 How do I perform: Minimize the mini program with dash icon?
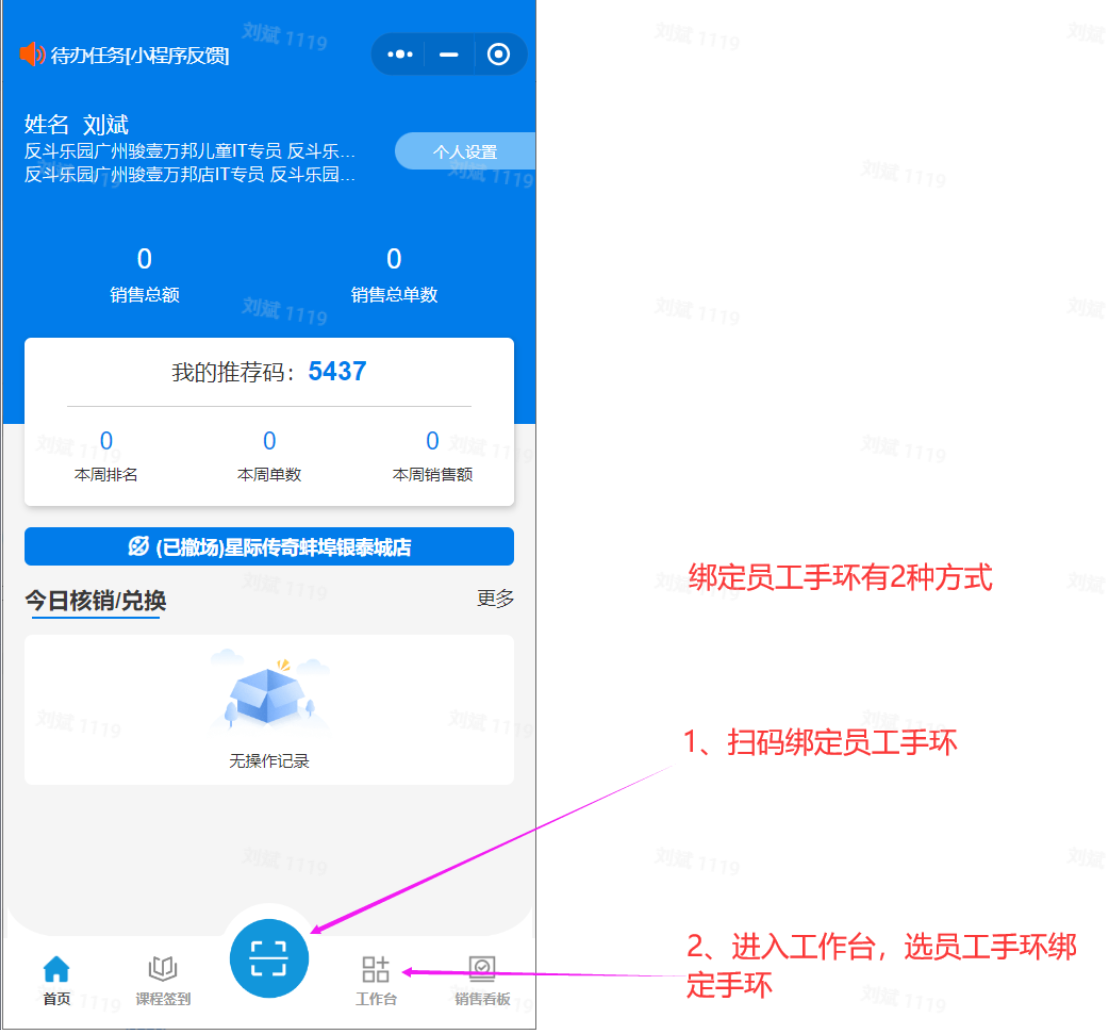coord(449,54)
